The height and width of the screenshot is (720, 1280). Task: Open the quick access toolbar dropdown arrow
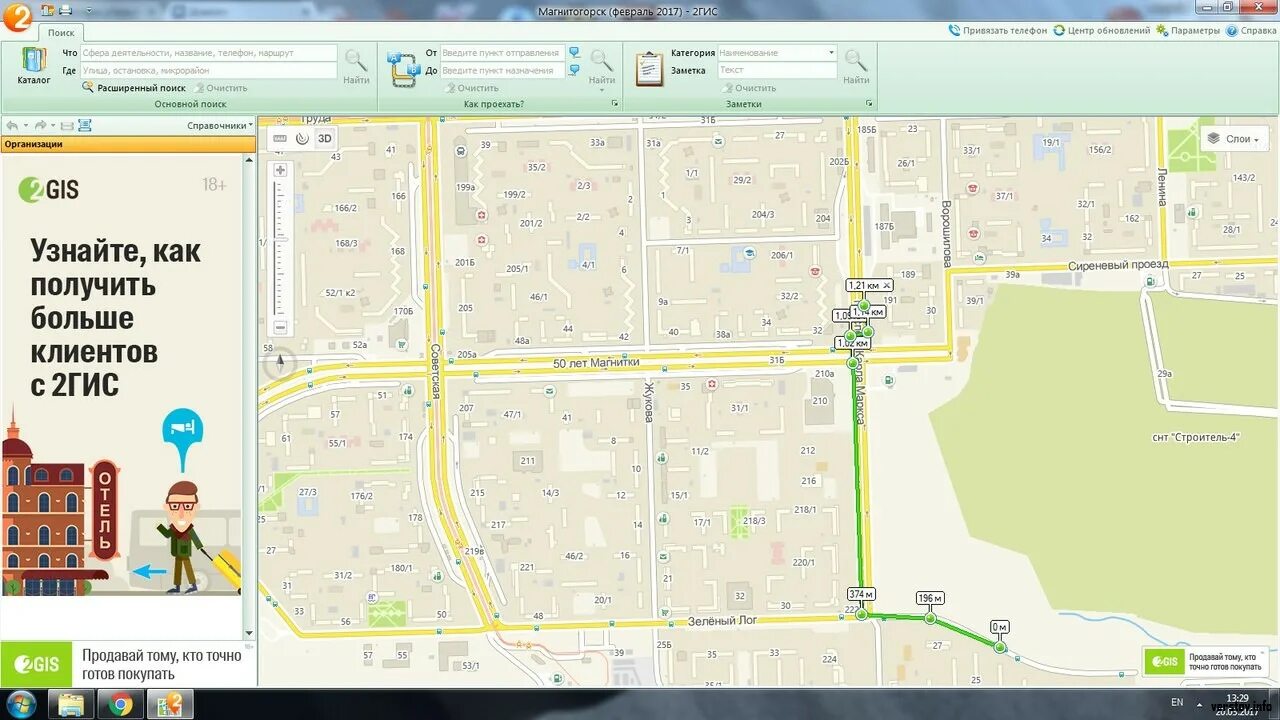tap(88, 10)
